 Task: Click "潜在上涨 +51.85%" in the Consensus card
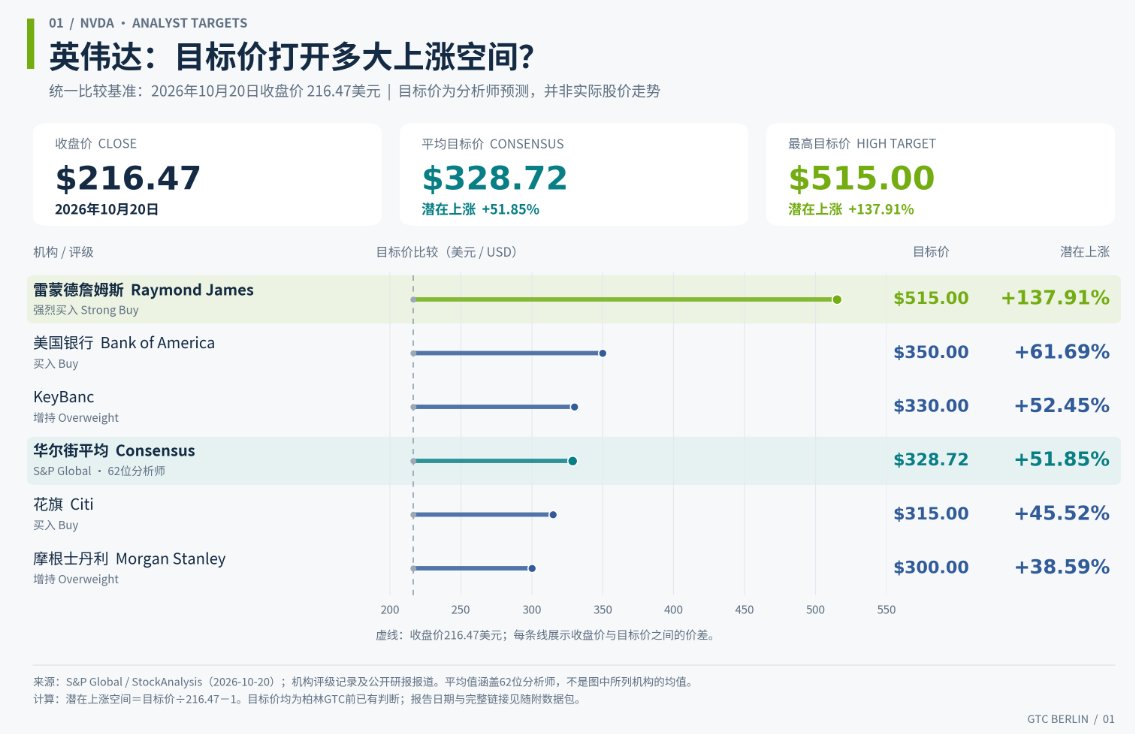[481, 209]
